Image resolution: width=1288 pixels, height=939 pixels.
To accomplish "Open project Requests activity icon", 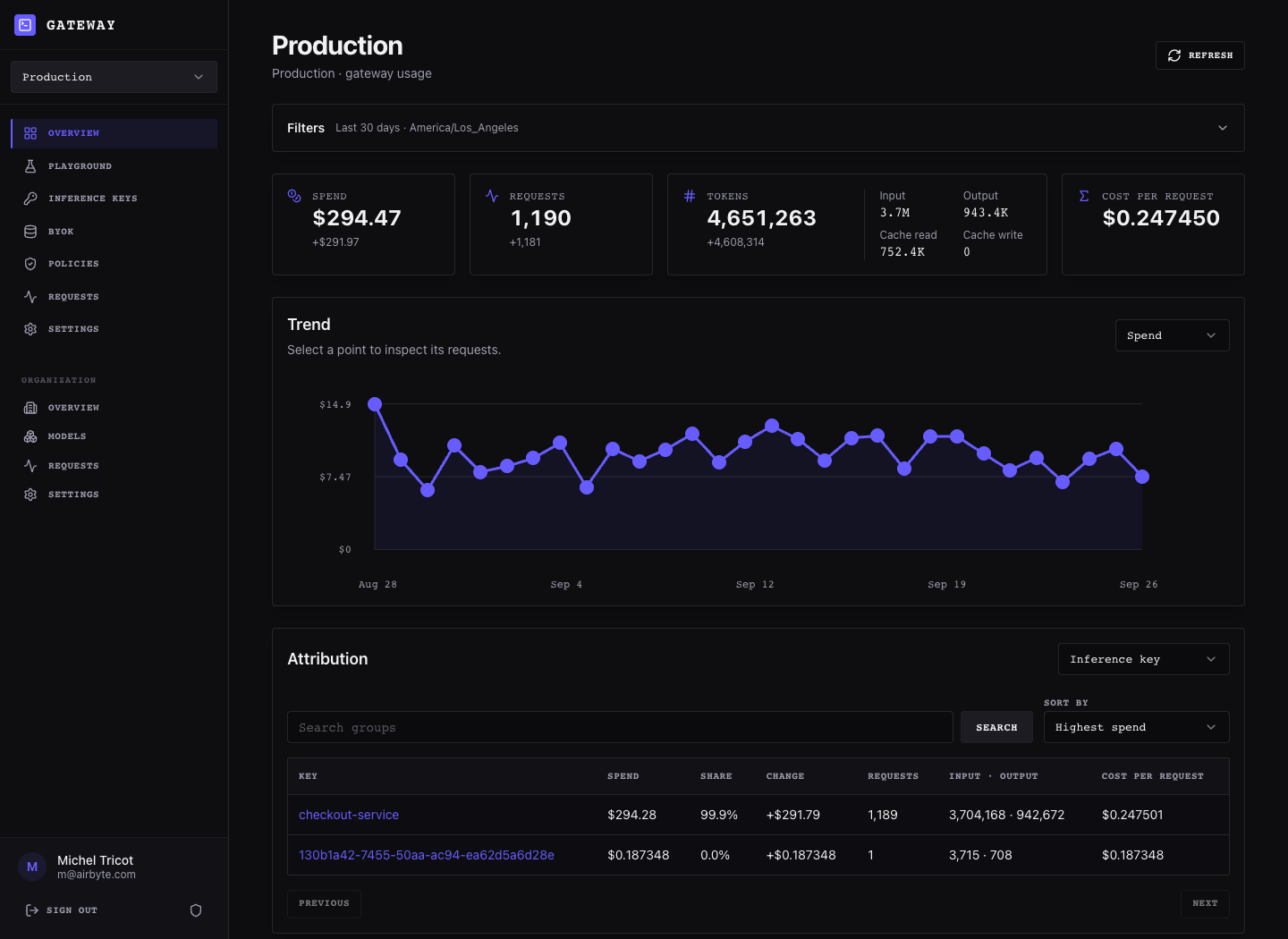I will pyautogui.click(x=30, y=297).
